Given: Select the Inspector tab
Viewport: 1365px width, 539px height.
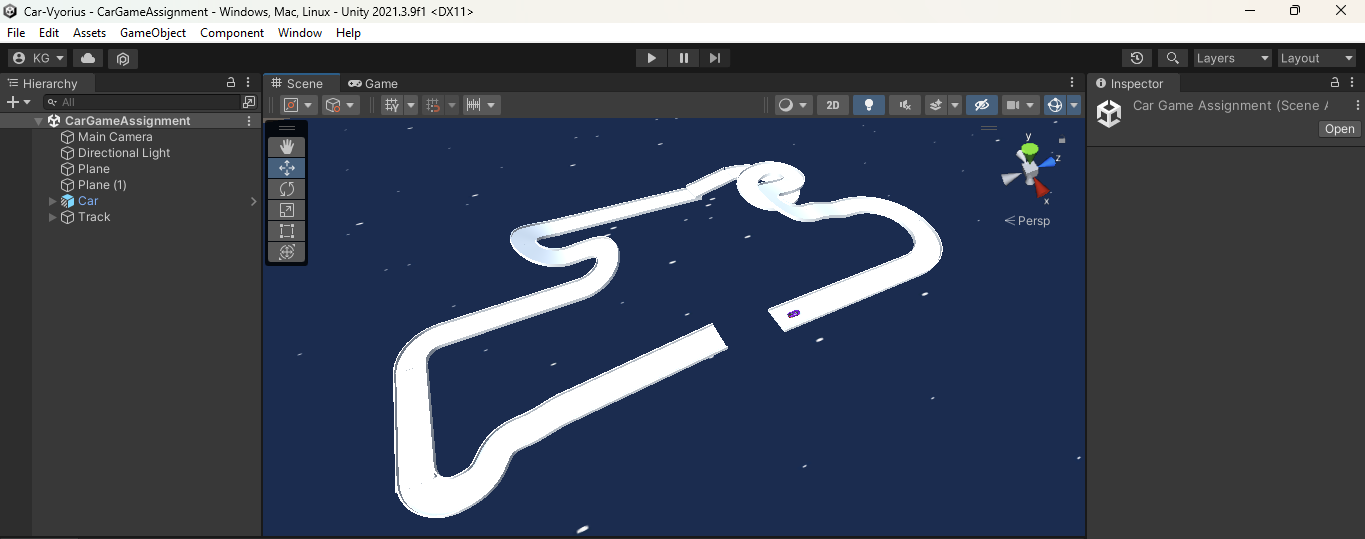Looking at the screenshot, I should click(1134, 84).
